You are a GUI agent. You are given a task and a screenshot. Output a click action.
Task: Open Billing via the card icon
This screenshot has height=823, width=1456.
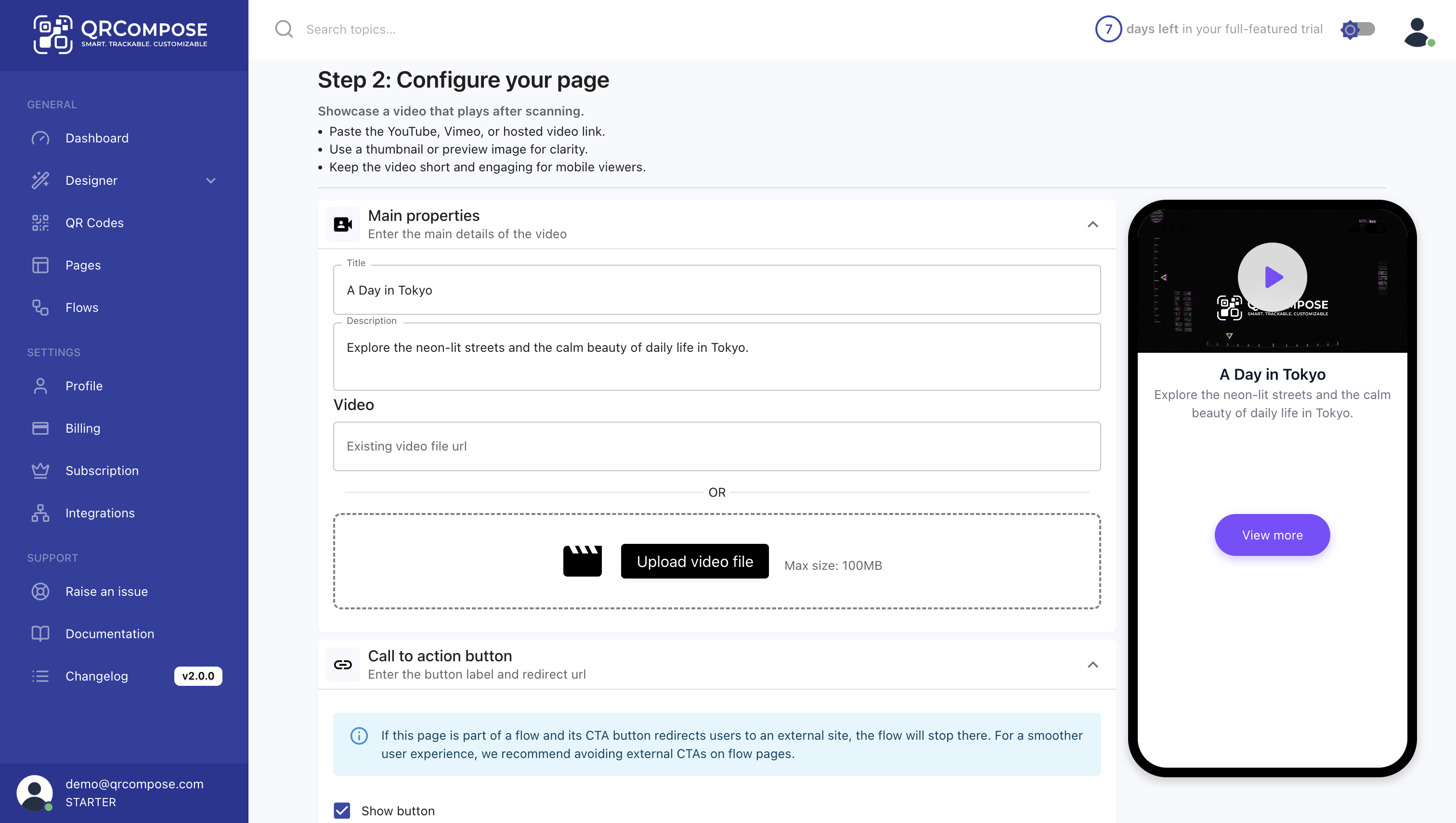tap(40, 428)
